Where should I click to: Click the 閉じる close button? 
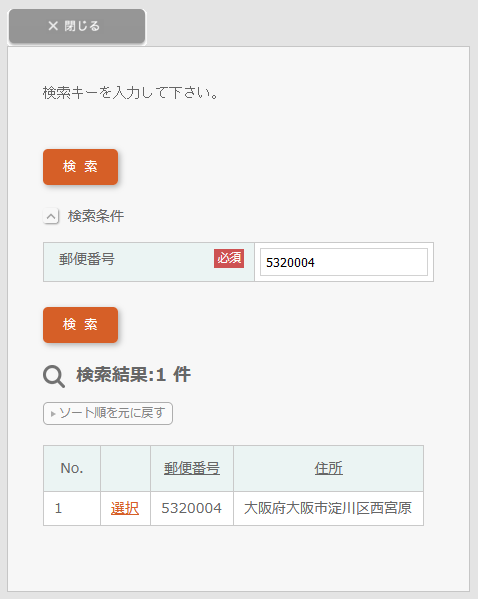tap(77, 26)
